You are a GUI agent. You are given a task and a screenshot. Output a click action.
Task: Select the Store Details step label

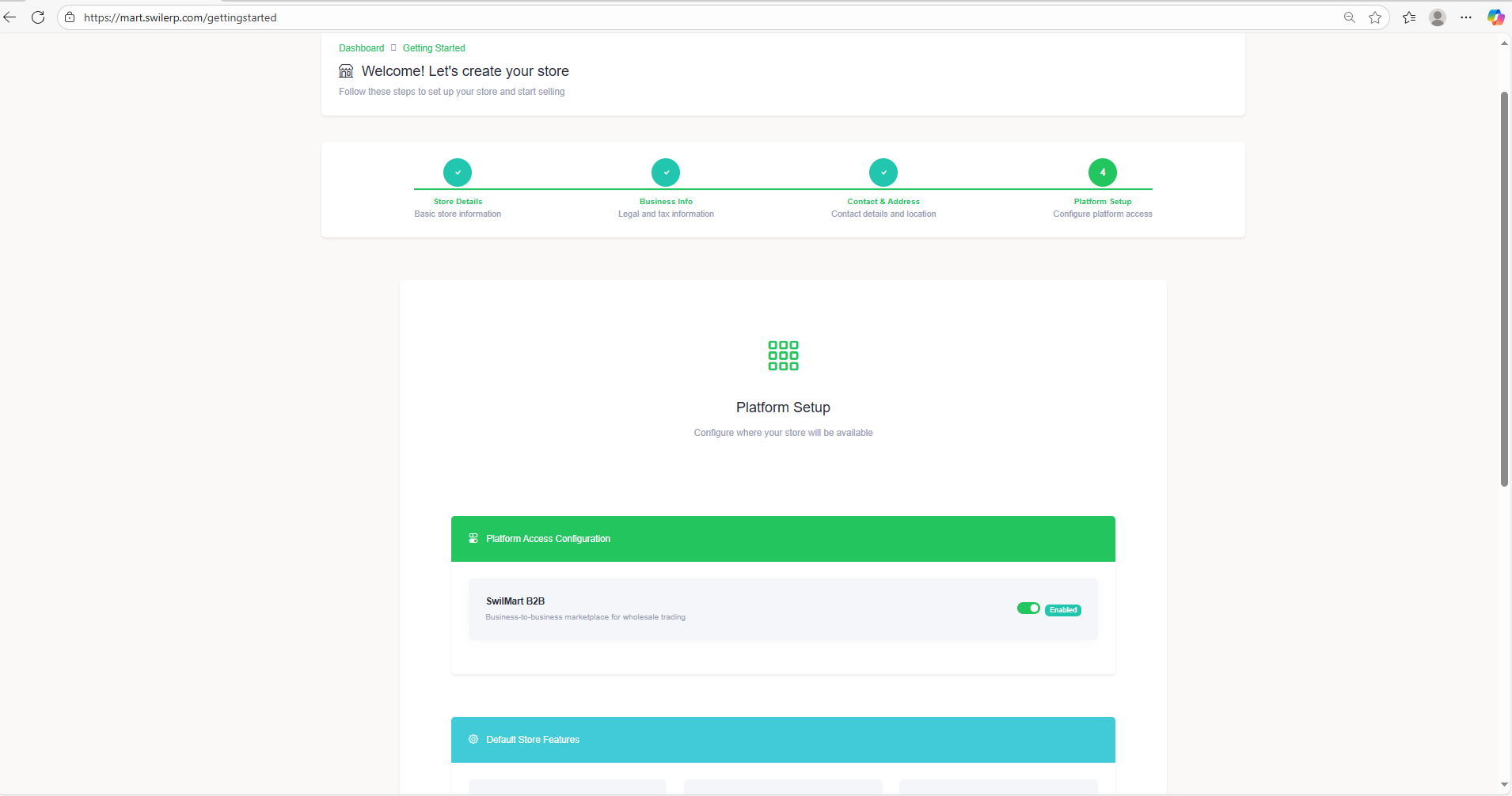[x=458, y=202]
